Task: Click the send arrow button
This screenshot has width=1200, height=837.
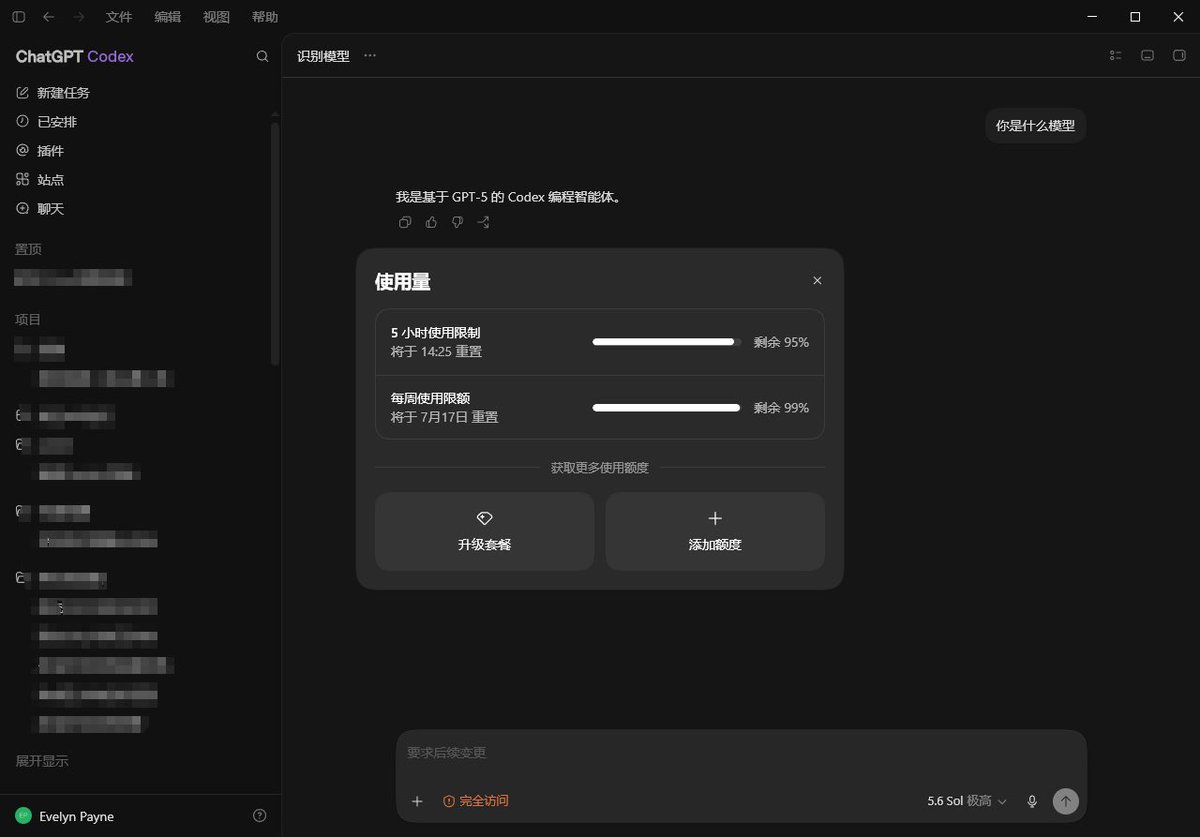Action: click(x=1066, y=801)
